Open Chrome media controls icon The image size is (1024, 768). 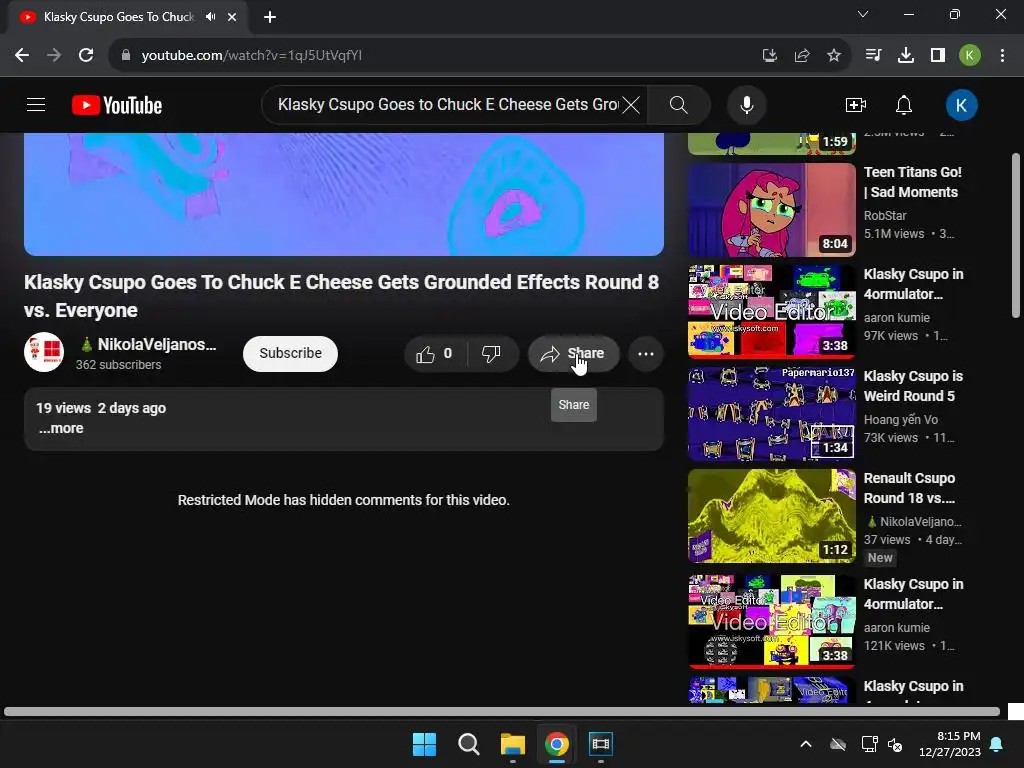[874, 56]
